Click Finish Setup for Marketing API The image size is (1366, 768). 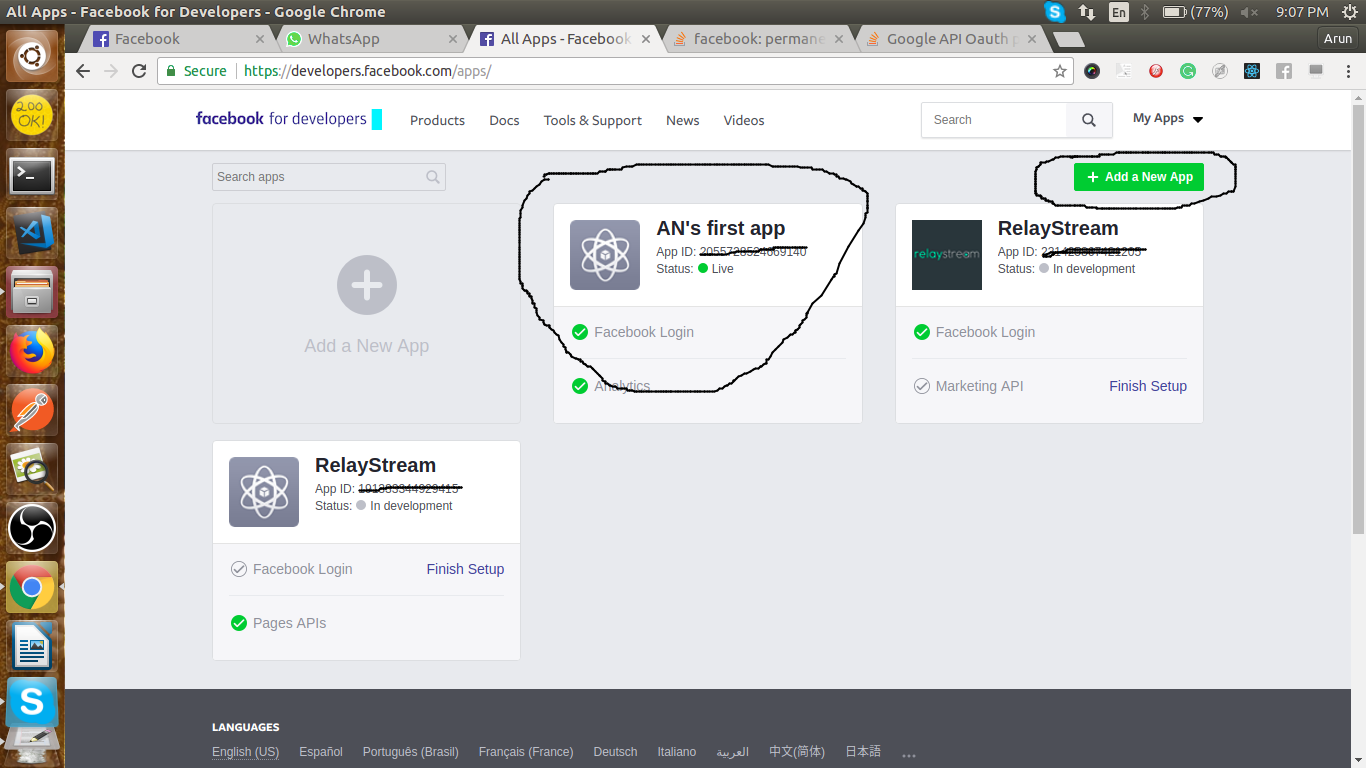pyautogui.click(x=1148, y=386)
